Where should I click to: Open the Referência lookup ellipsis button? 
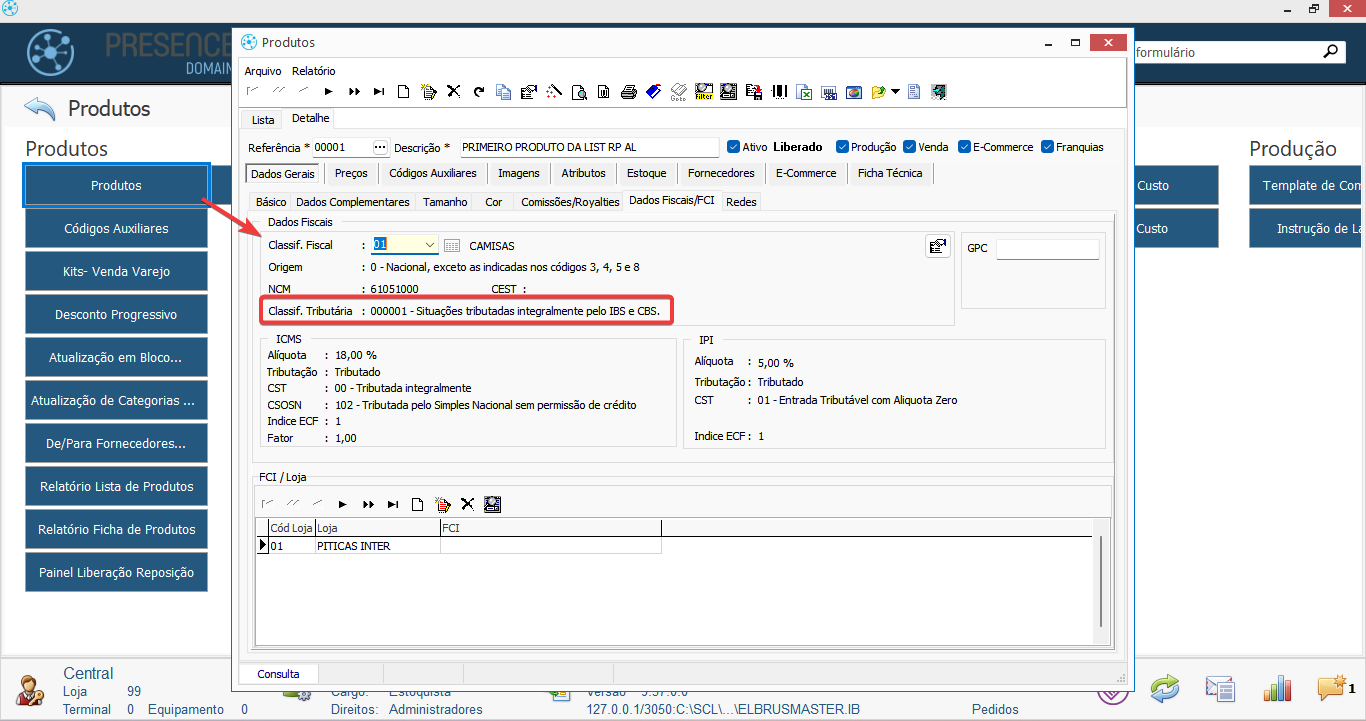point(380,147)
